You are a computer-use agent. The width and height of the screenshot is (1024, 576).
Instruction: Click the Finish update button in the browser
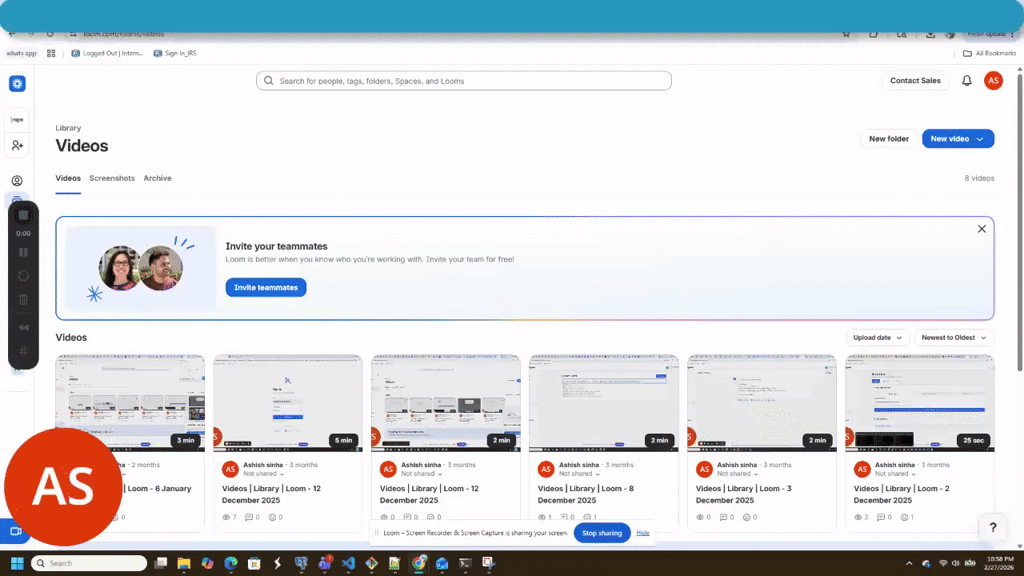(987, 34)
